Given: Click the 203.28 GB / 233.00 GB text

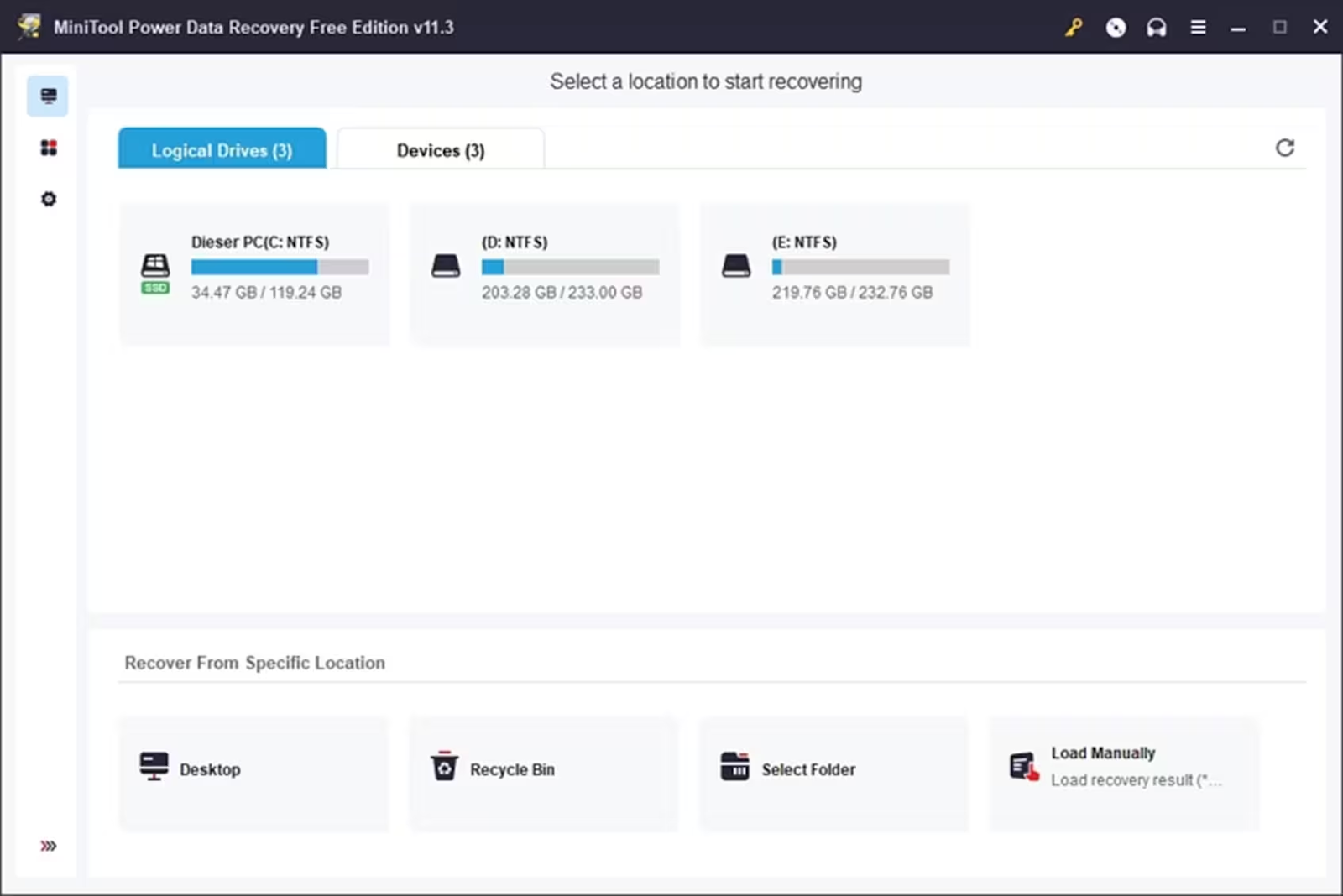Looking at the screenshot, I should click(562, 292).
